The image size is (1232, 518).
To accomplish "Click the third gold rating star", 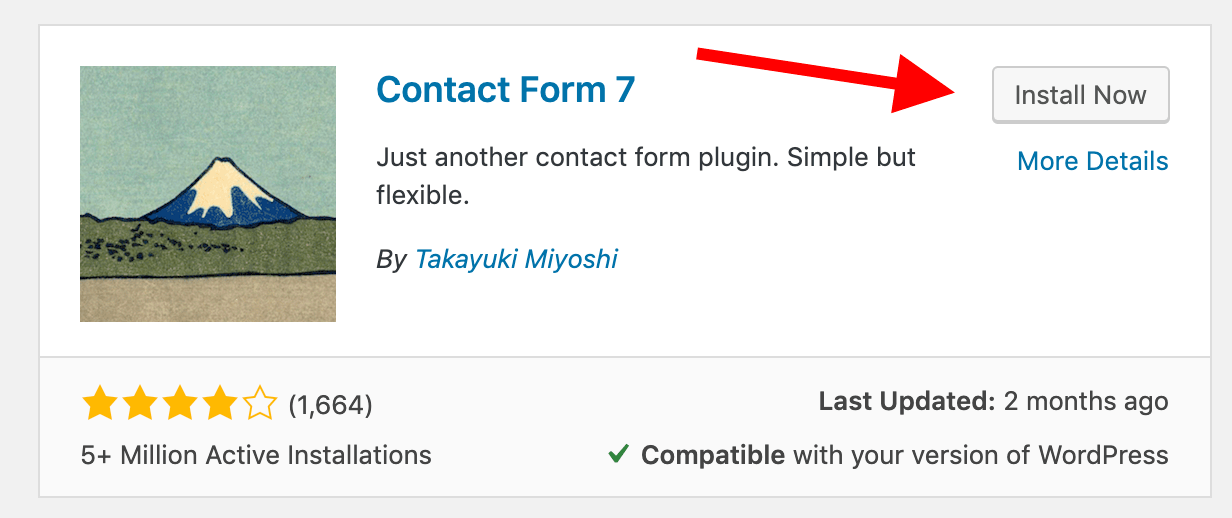I will tap(179, 404).
